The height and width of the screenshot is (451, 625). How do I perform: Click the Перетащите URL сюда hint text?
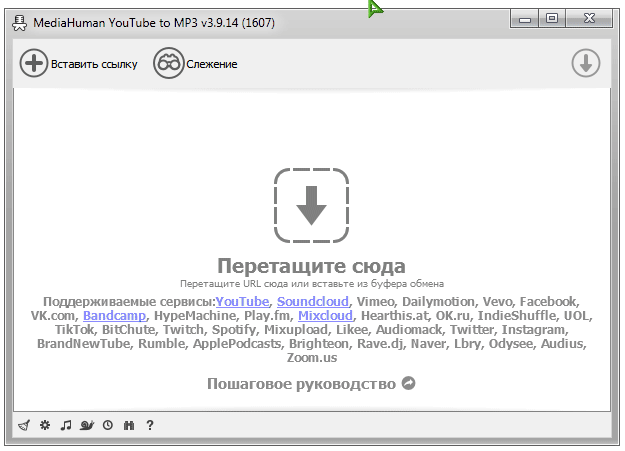point(312,284)
